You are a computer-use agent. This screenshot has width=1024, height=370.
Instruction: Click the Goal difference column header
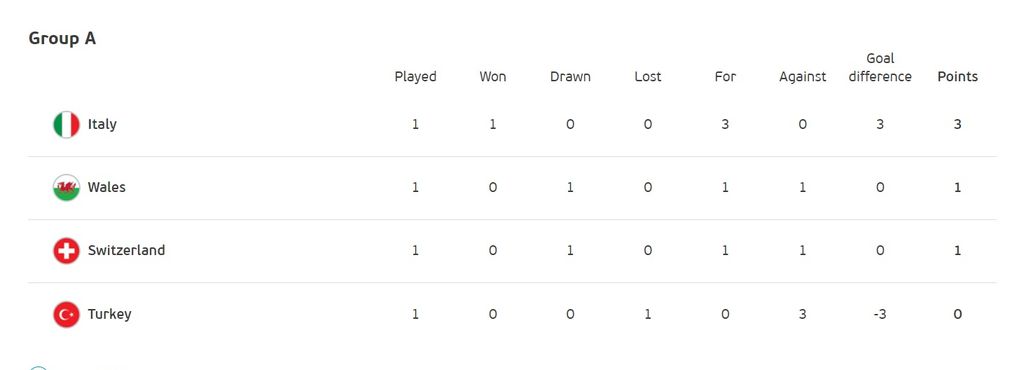click(x=880, y=67)
